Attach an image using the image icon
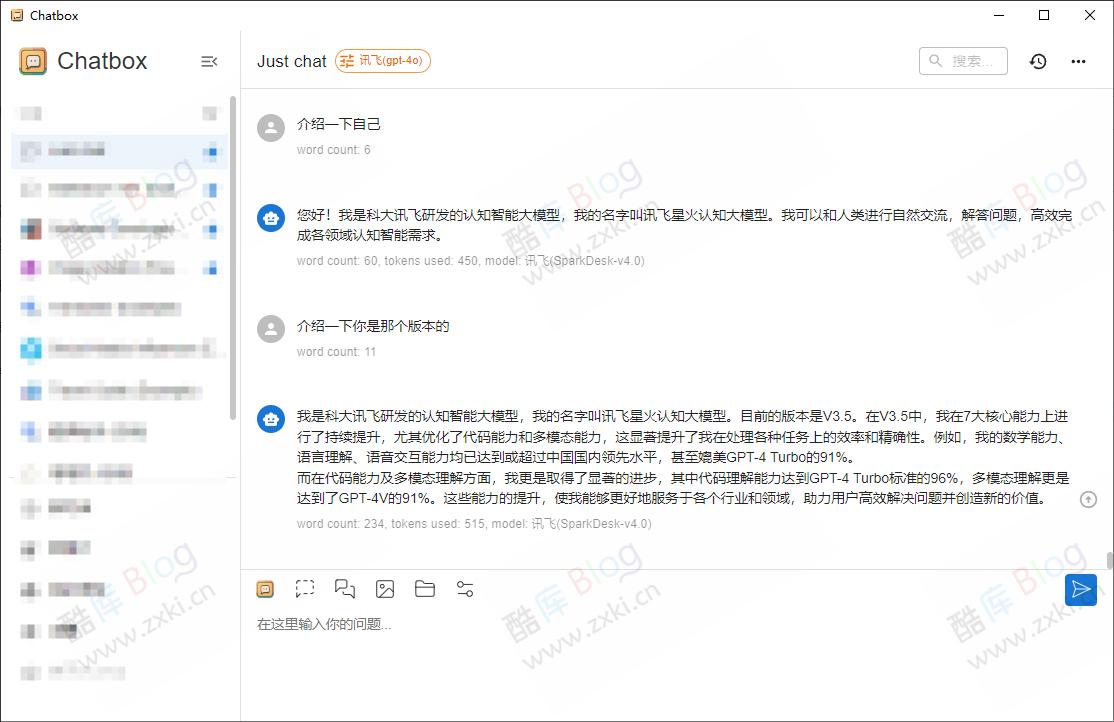This screenshot has width=1114, height=722. [385, 589]
